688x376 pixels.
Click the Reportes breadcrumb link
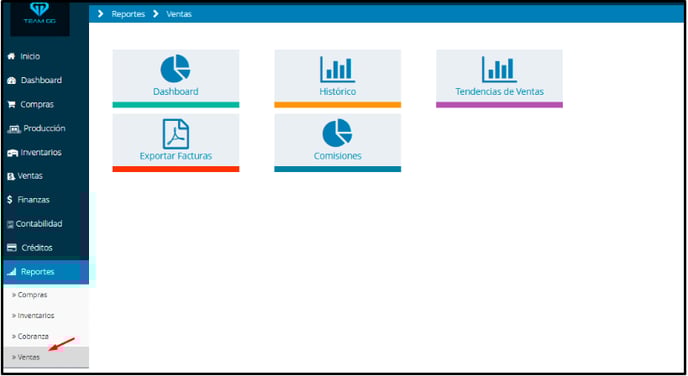pyautogui.click(x=128, y=14)
